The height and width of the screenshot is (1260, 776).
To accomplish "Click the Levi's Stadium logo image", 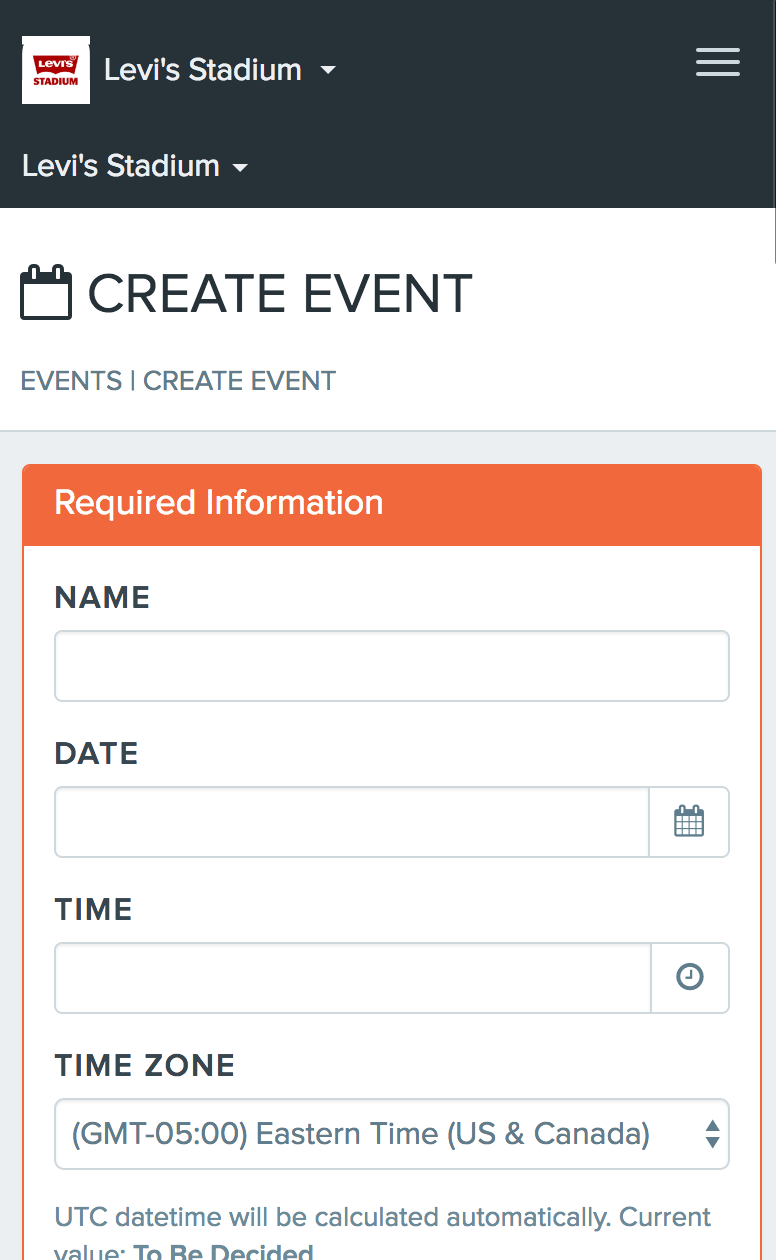I will click(x=56, y=70).
